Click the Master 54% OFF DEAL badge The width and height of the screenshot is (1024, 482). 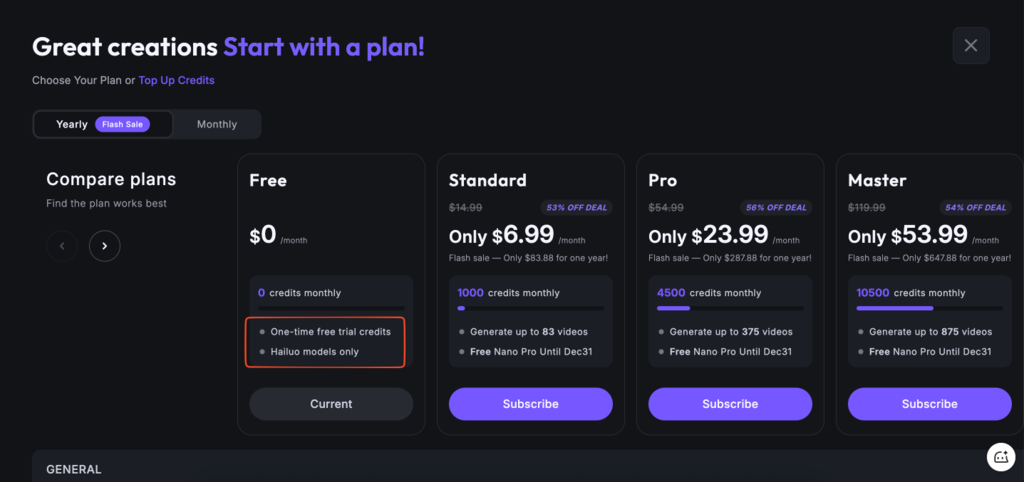(x=977, y=208)
